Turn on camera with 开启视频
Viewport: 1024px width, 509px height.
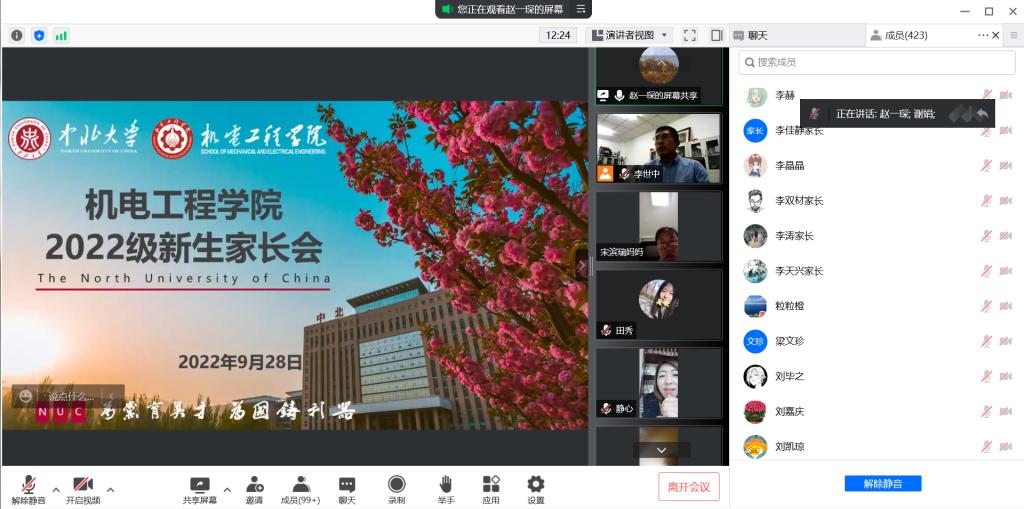point(83,487)
